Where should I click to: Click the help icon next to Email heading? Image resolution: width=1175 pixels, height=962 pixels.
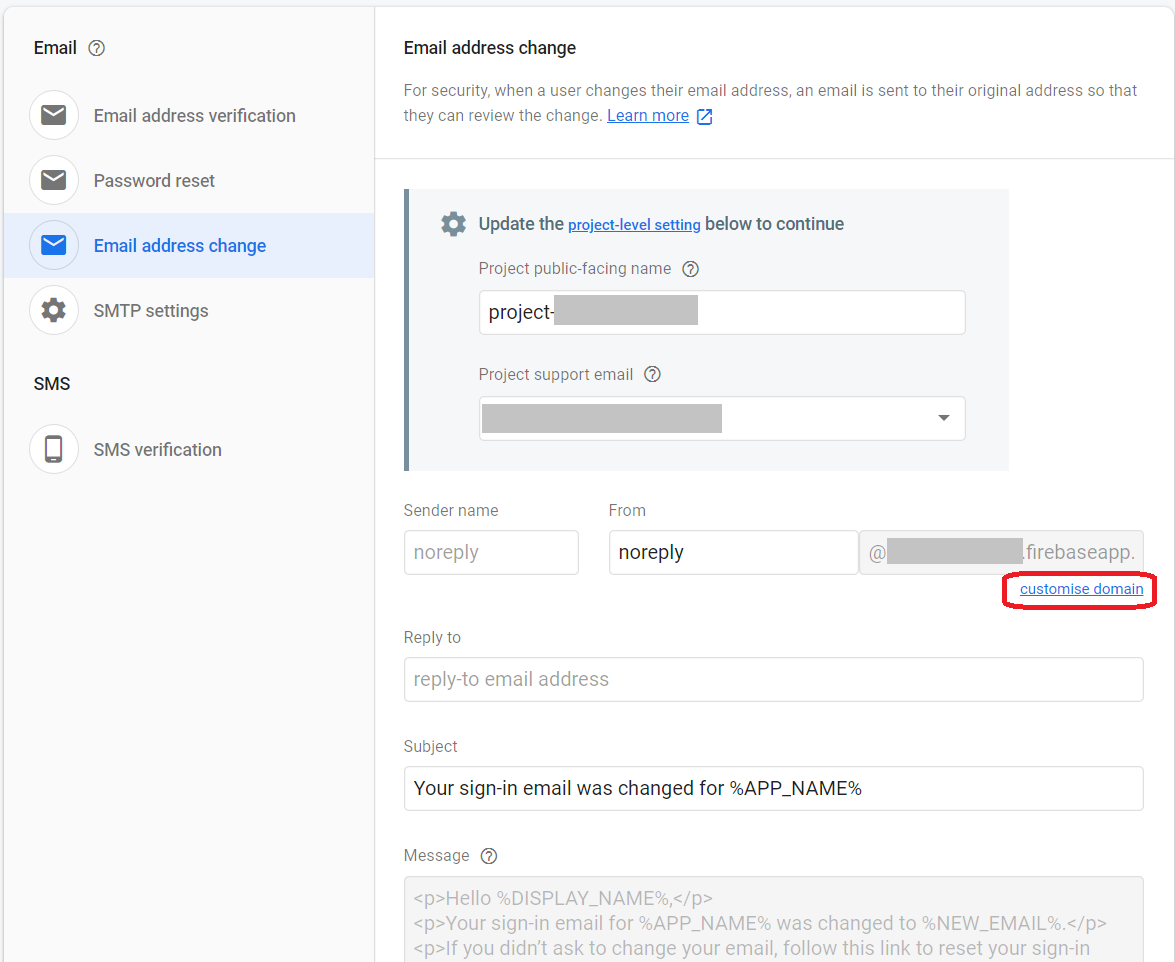tap(97, 48)
